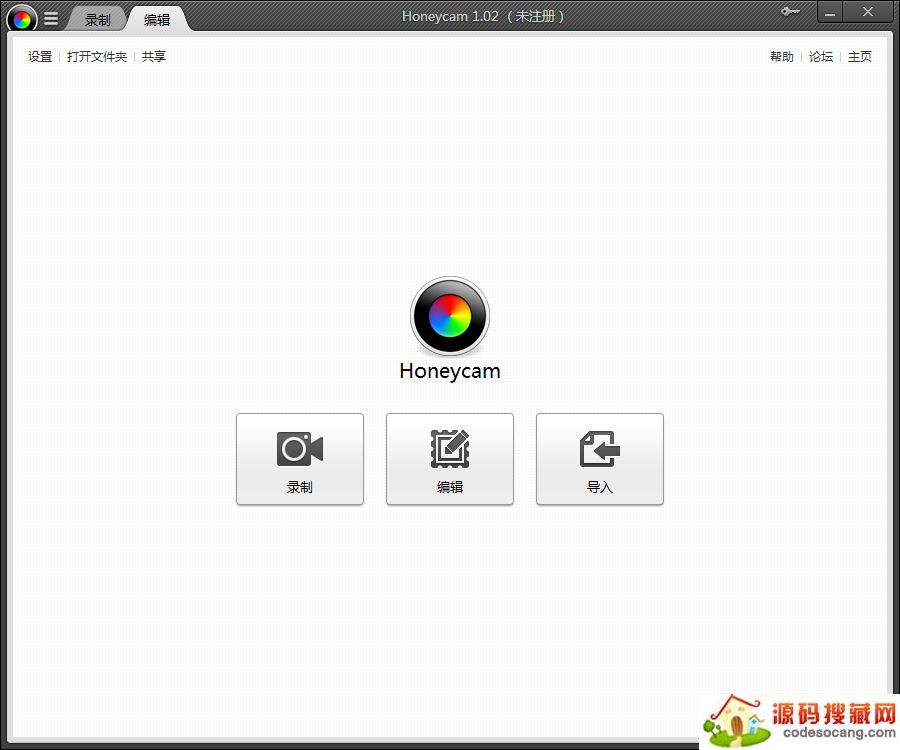Open the 帮助 link

(x=782, y=56)
